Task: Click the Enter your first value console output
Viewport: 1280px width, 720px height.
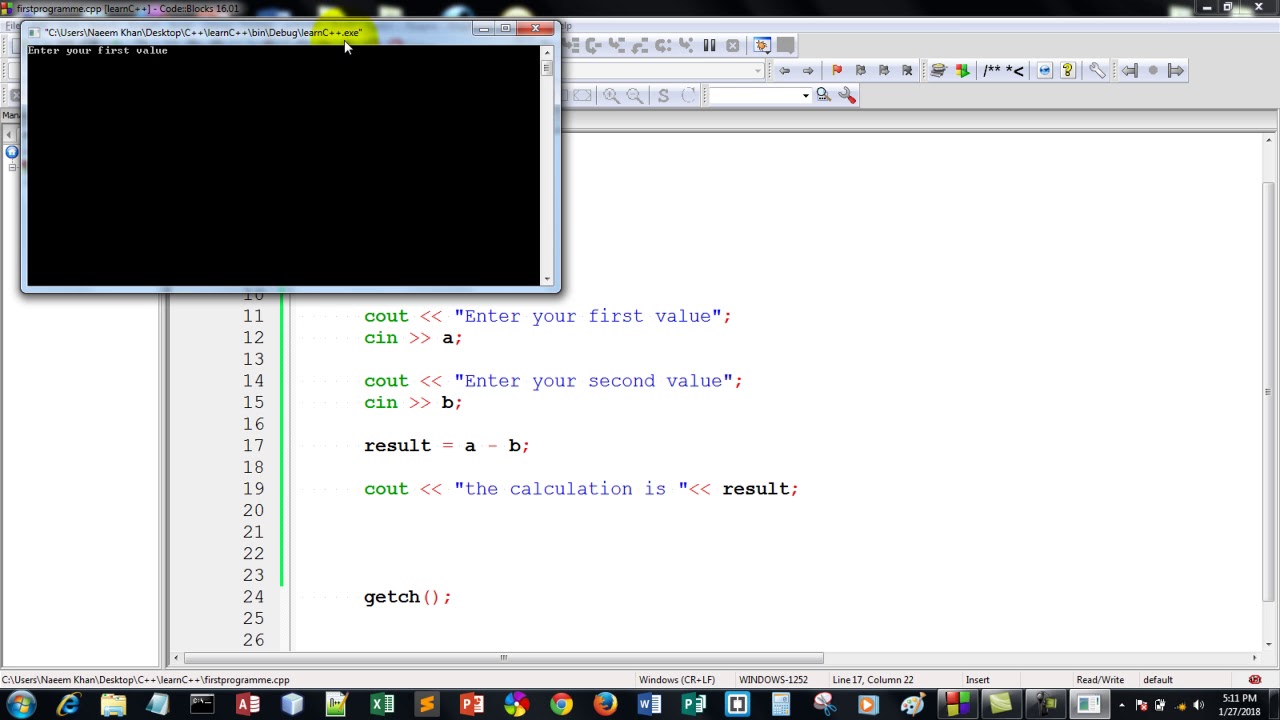Action: pyautogui.click(x=98, y=50)
